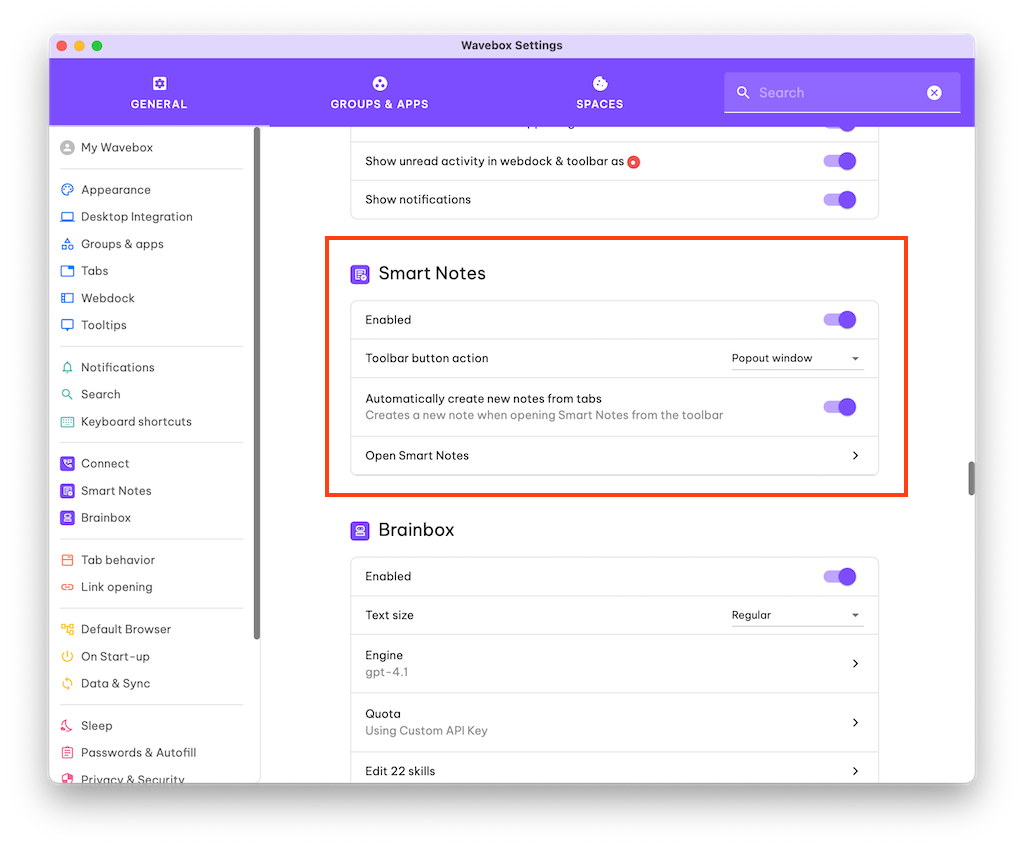This screenshot has width=1024, height=848.
Task: Select Appearance in the sidebar
Action: pos(116,190)
